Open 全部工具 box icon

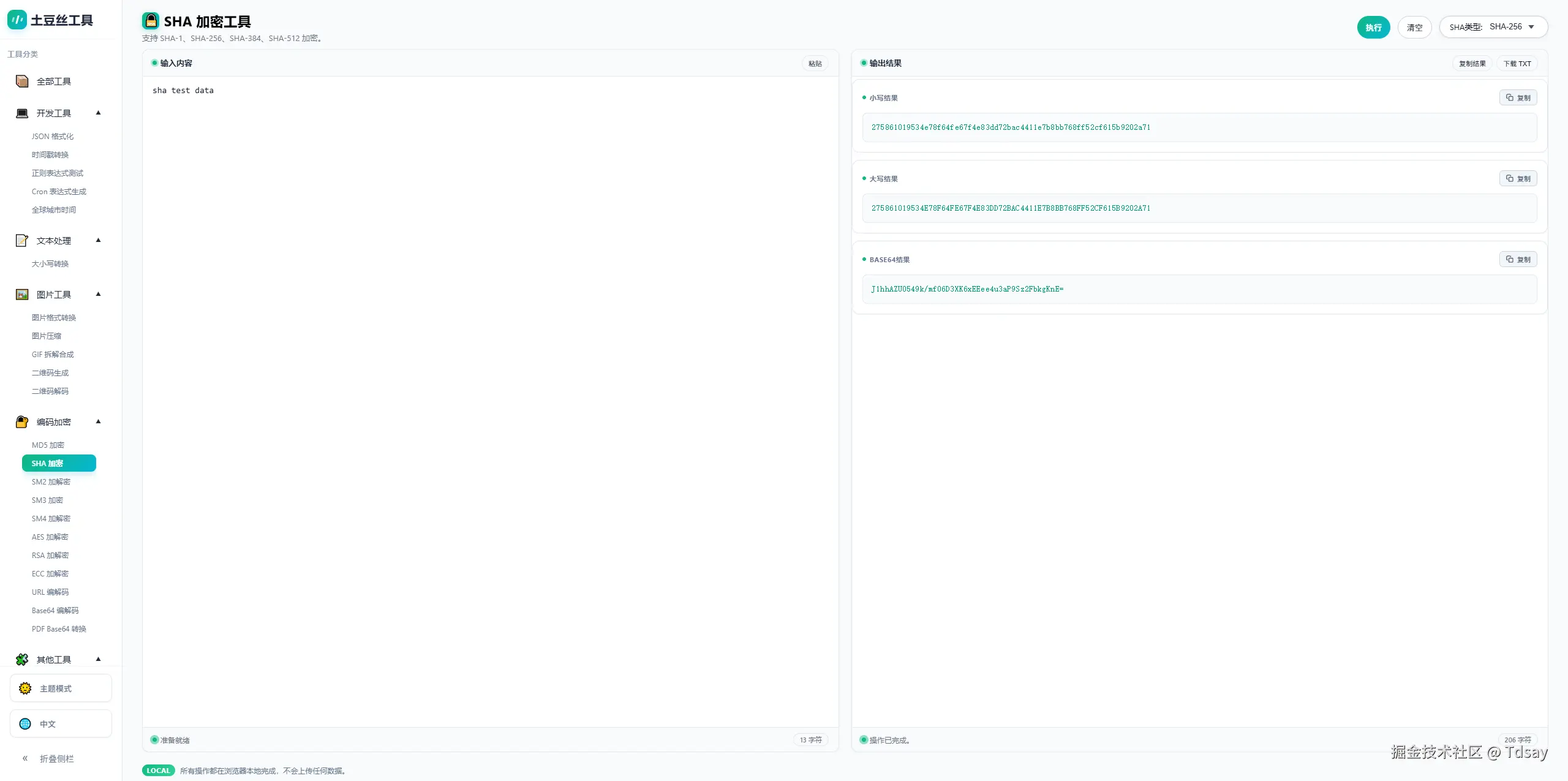[x=22, y=81]
